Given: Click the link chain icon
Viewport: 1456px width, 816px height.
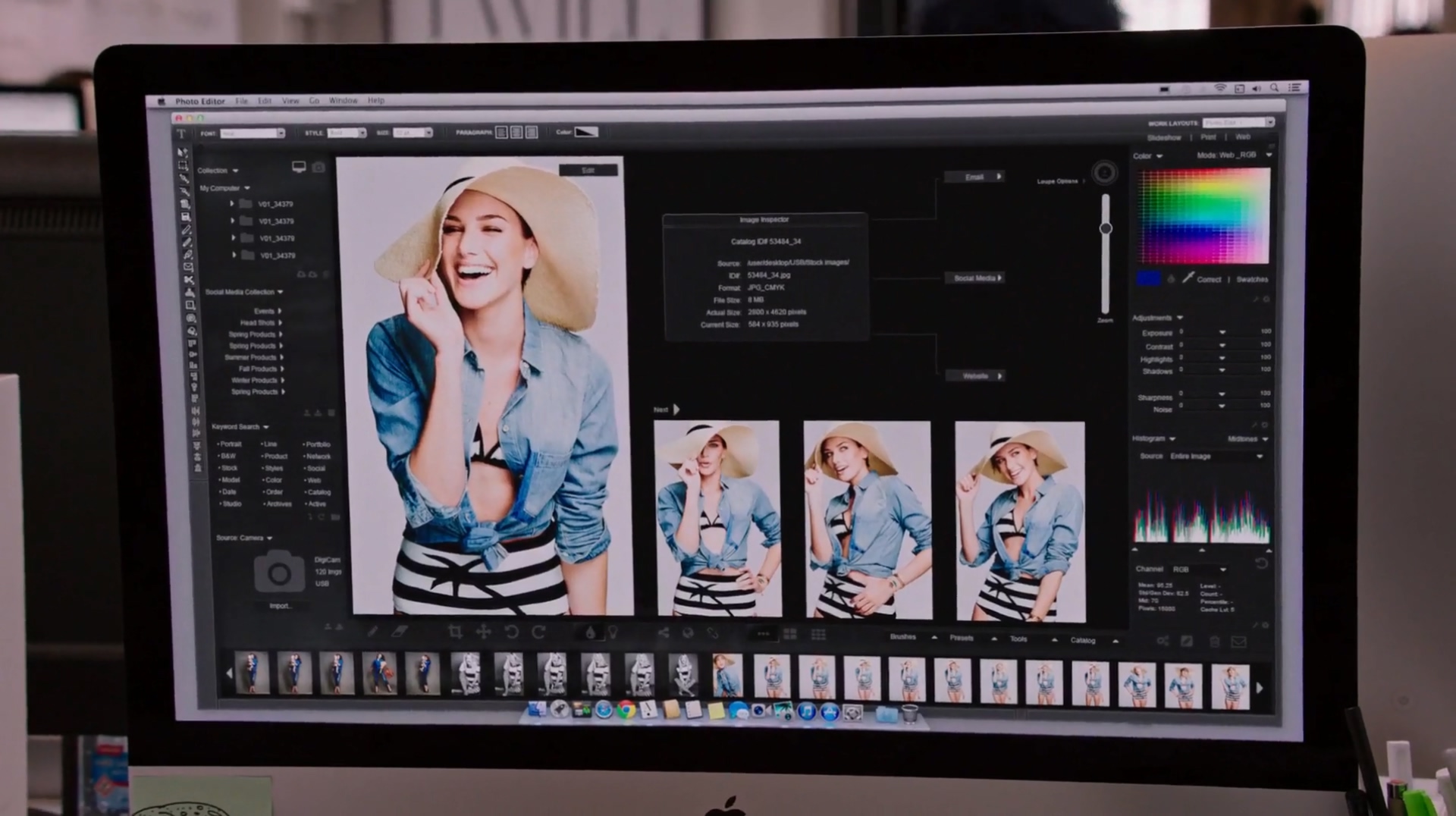Looking at the screenshot, I should 713,632.
